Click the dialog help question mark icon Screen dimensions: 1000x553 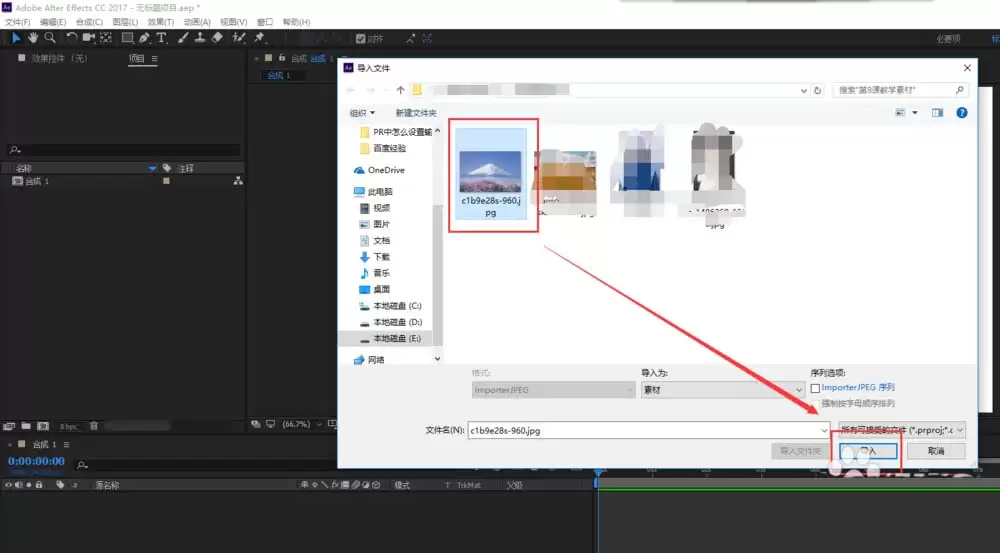pyautogui.click(x=962, y=113)
